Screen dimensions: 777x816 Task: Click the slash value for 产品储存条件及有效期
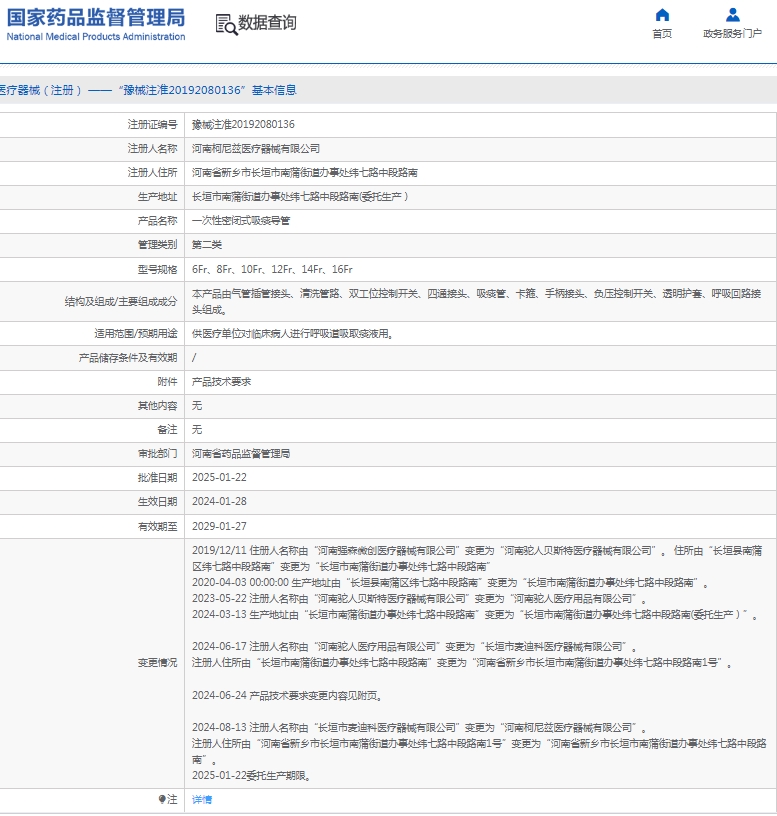(x=194, y=358)
